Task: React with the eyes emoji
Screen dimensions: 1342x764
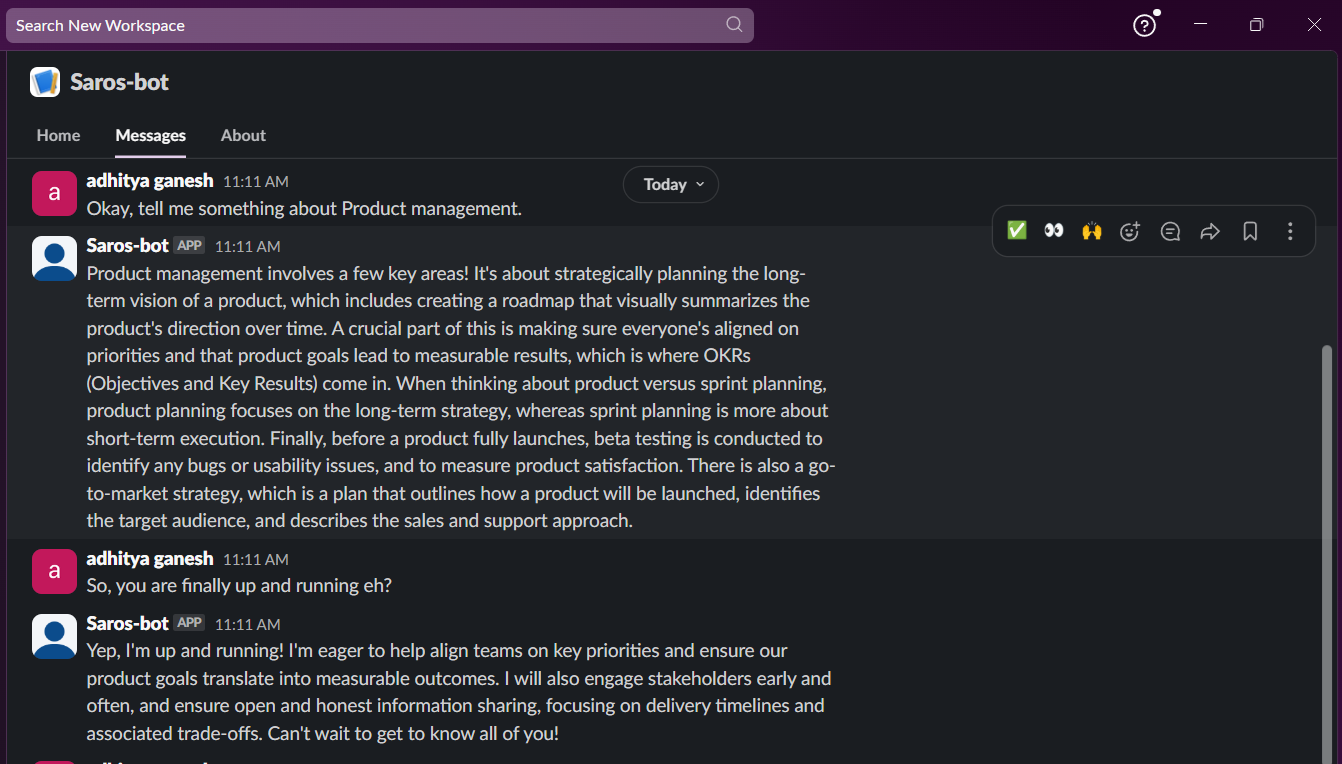Action: pyautogui.click(x=1053, y=231)
